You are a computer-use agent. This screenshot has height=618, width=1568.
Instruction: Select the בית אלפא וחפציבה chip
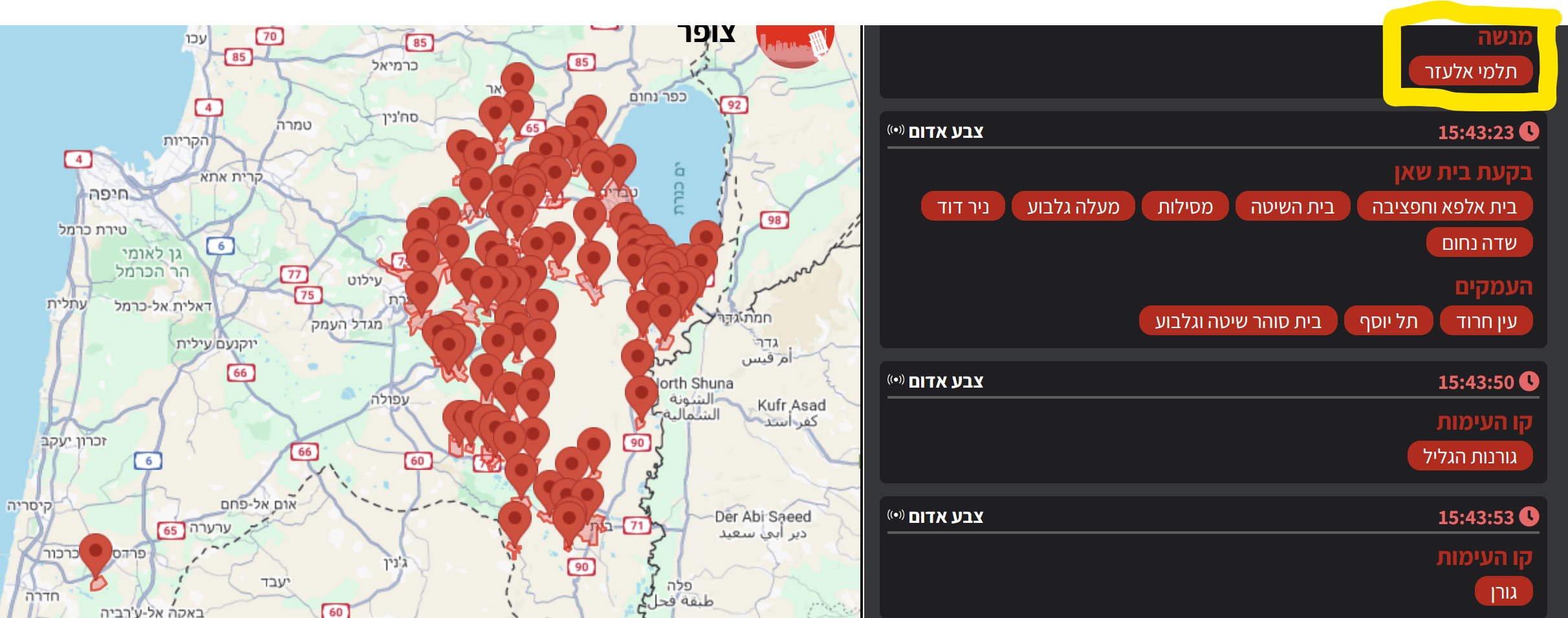pyautogui.click(x=1444, y=206)
